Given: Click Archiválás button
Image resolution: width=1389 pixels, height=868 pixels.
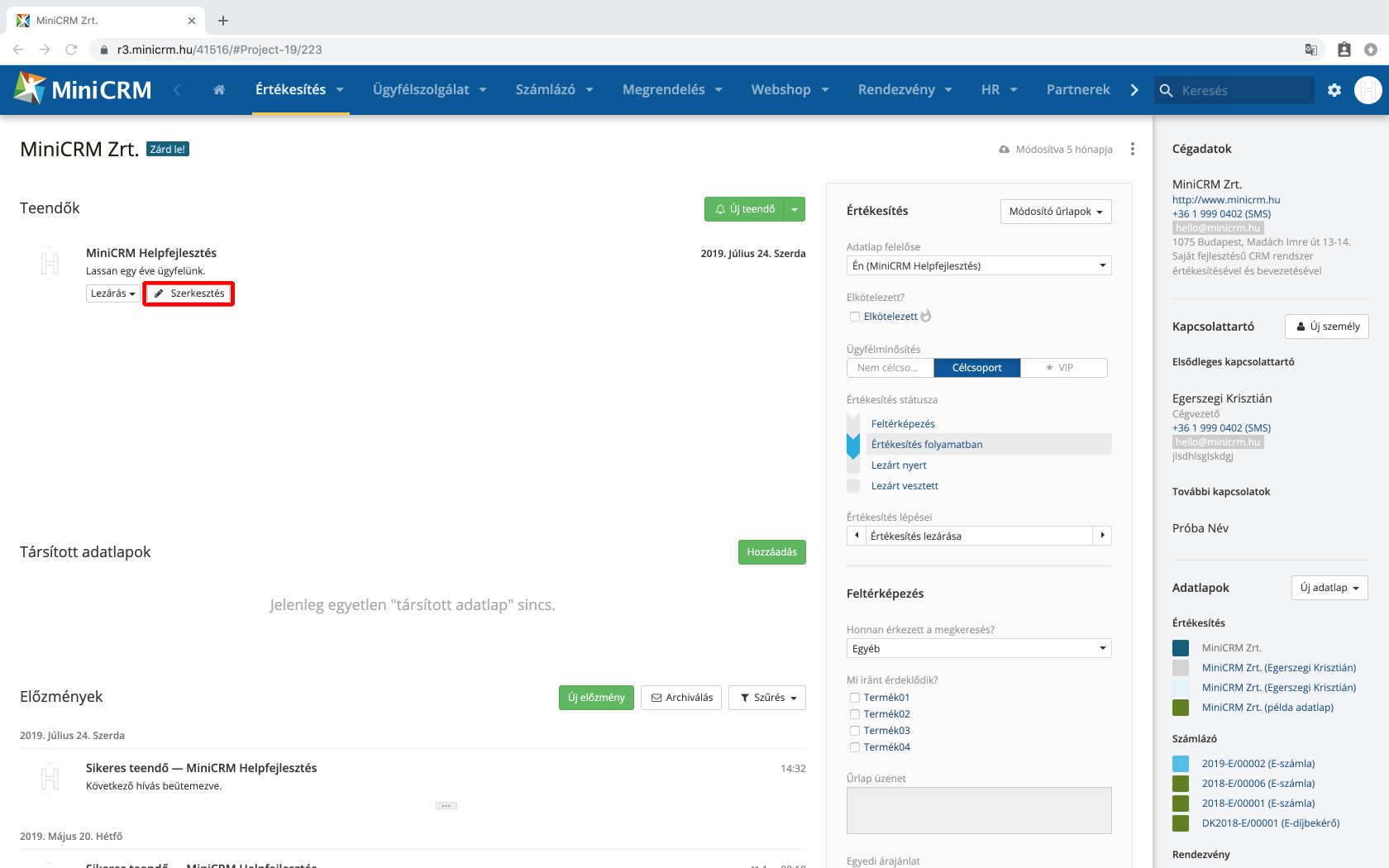Looking at the screenshot, I should tap(681, 698).
